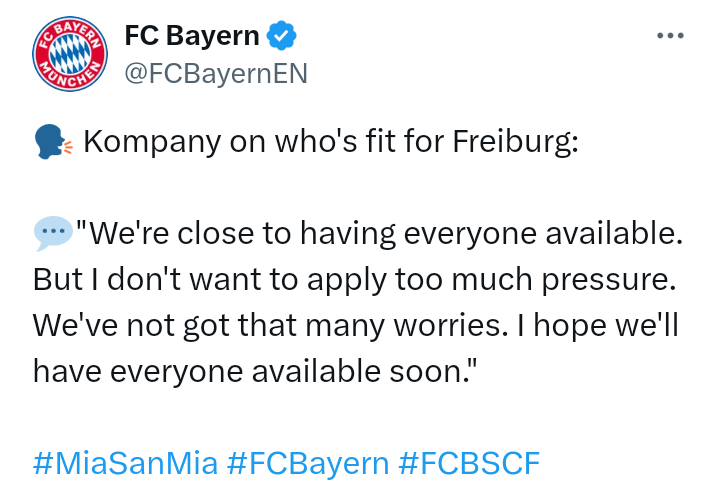Click the phrase "who's fit for"

(341, 142)
